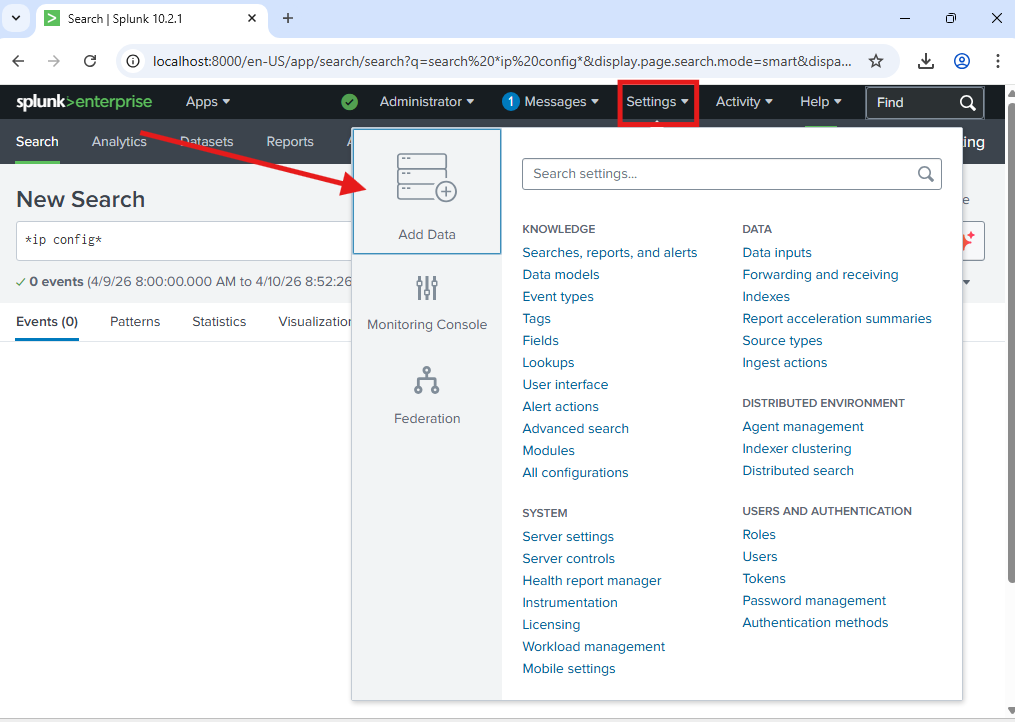
Task: Expand the Activity dropdown
Action: 744,102
